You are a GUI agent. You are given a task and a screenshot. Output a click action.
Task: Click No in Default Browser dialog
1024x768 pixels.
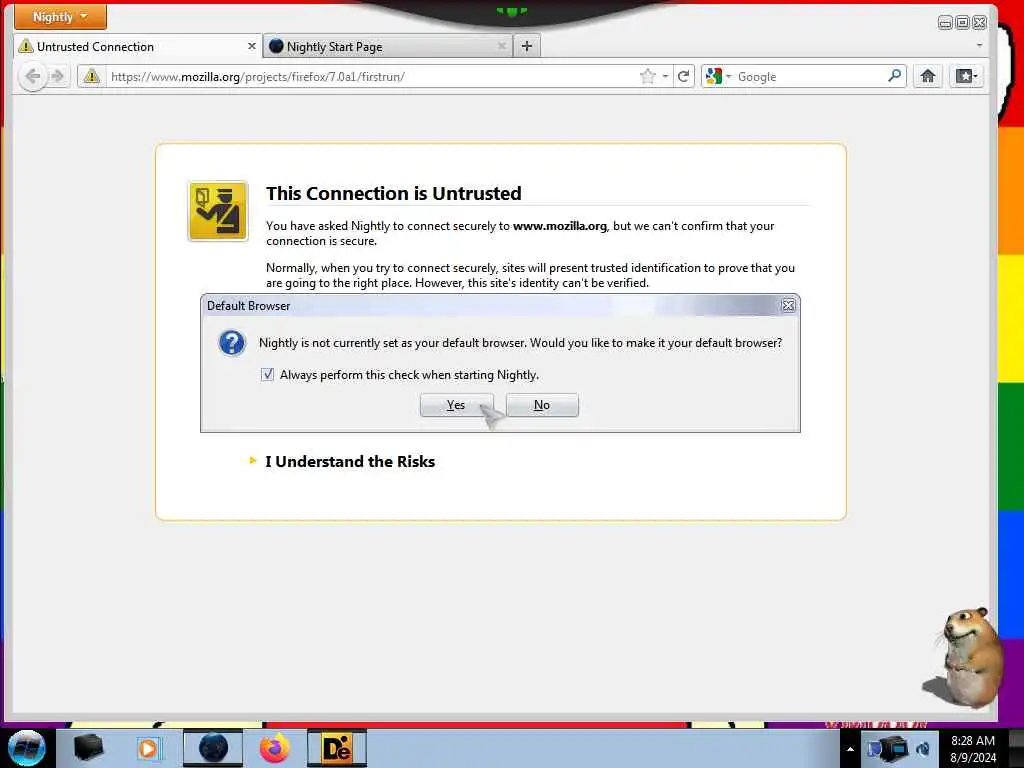(x=542, y=405)
